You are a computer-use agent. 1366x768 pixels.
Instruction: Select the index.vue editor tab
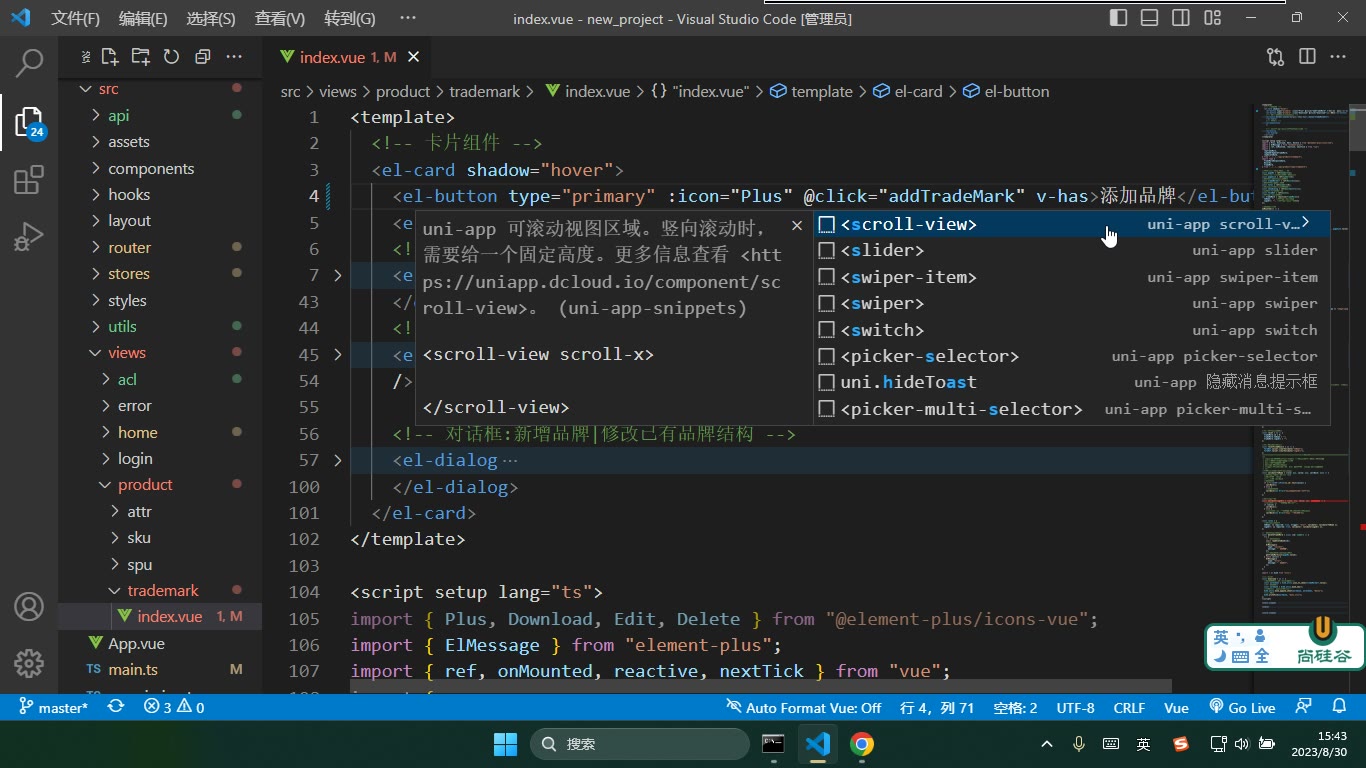click(x=349, y=57)
